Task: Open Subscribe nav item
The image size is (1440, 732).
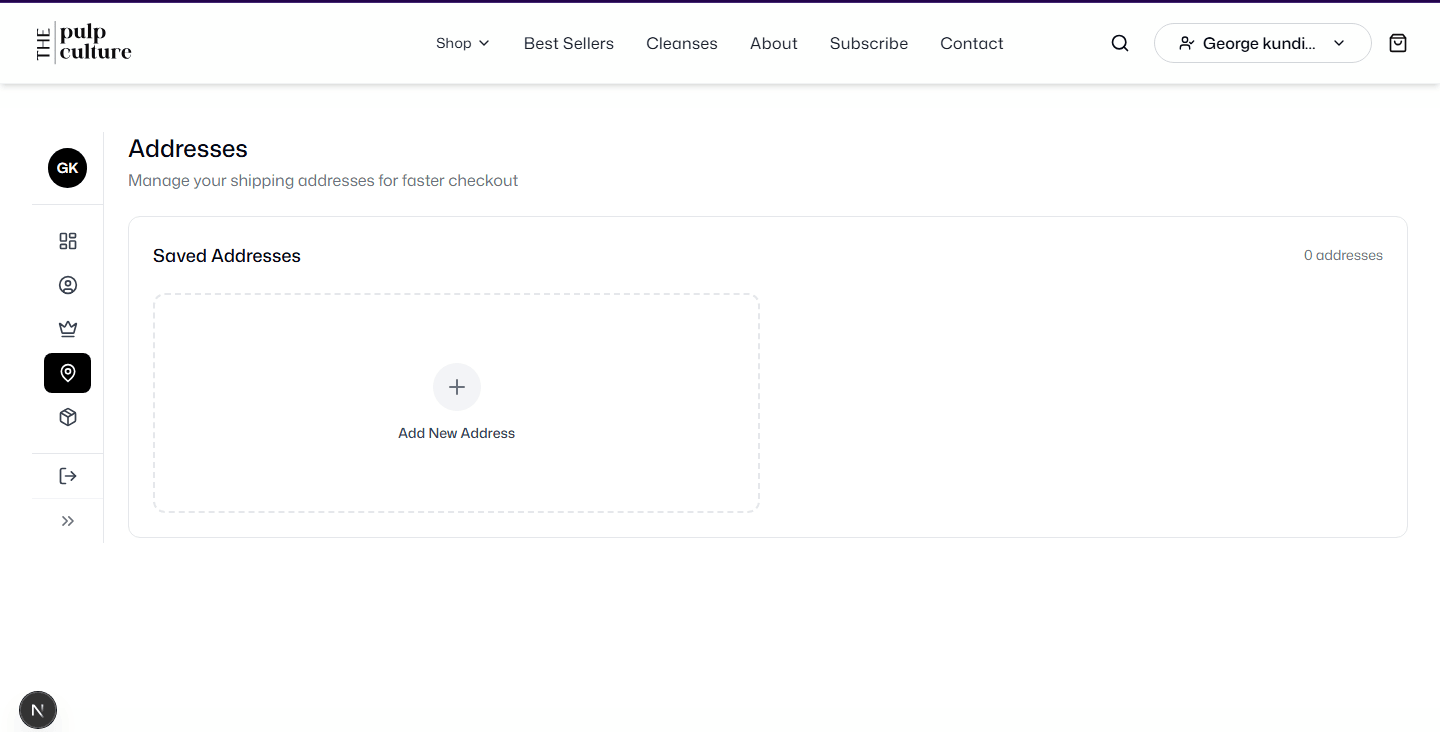Action: tap(869, 43)
